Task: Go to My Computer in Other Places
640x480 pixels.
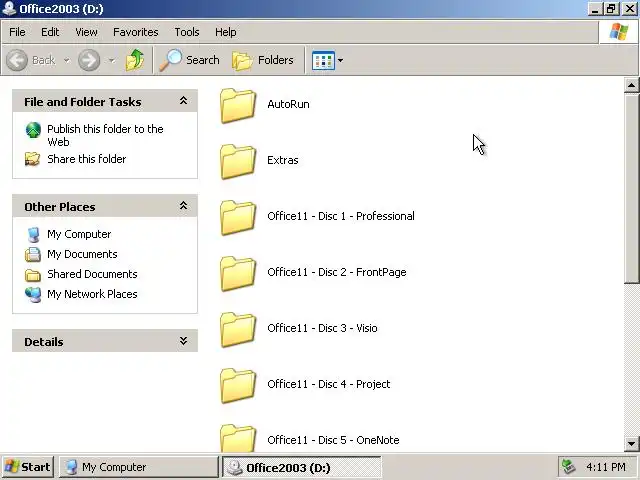Action: 79,234
